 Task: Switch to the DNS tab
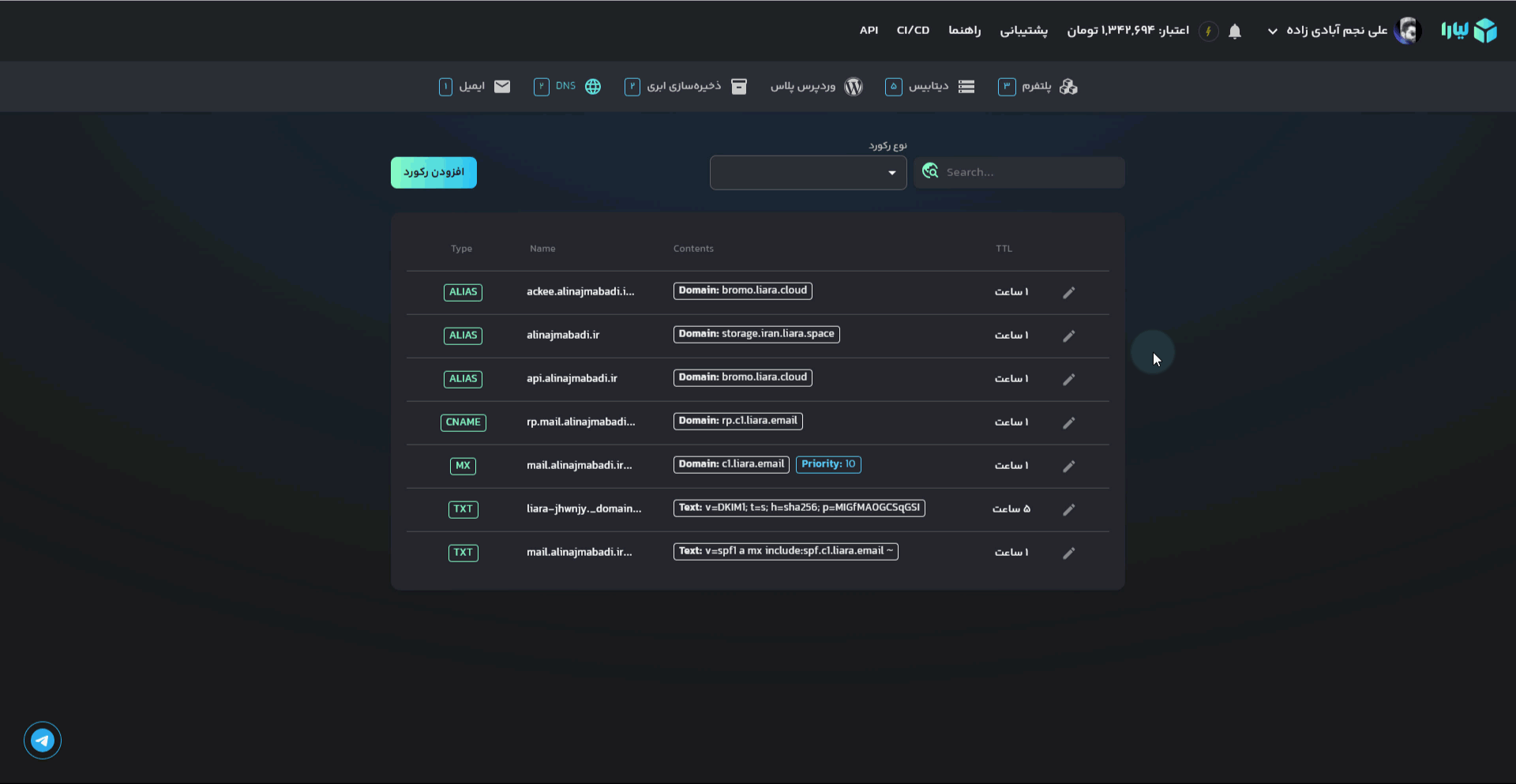click(567, 86)
